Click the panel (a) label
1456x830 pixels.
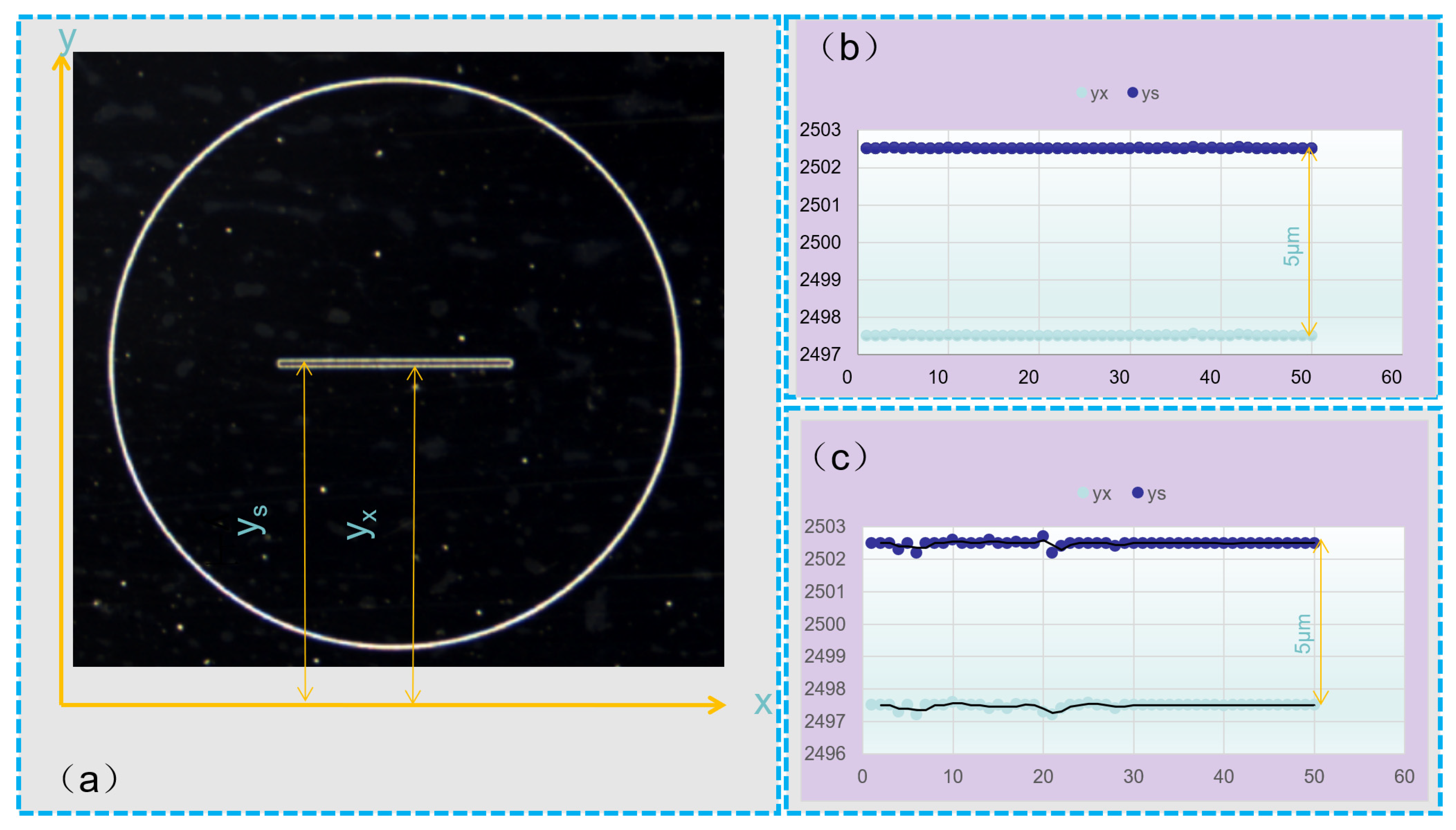(x=89, y=779)
